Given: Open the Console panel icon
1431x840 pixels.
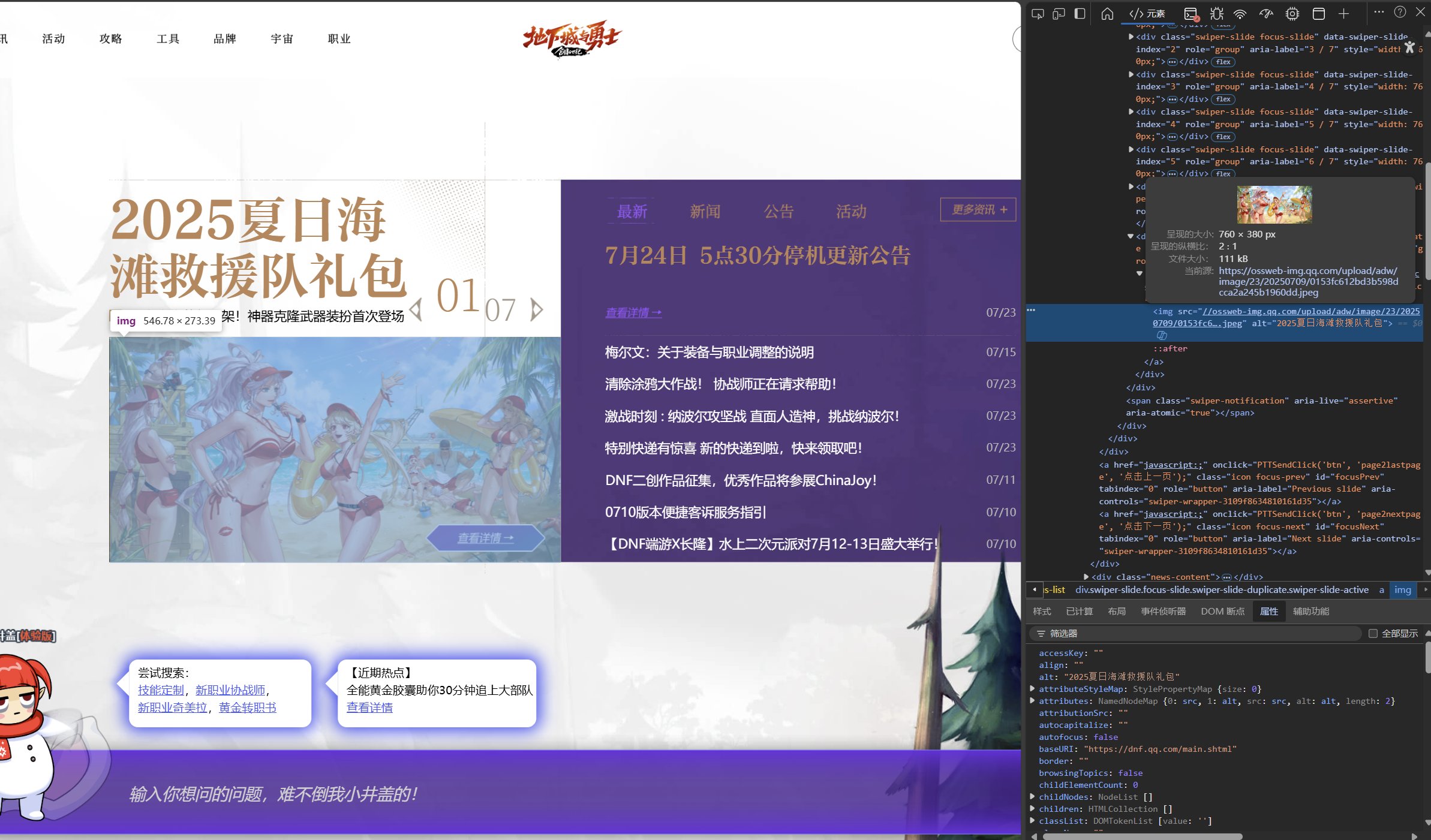Looking at the screenshot, I should pyautogui.click(x=1191, y=14).
